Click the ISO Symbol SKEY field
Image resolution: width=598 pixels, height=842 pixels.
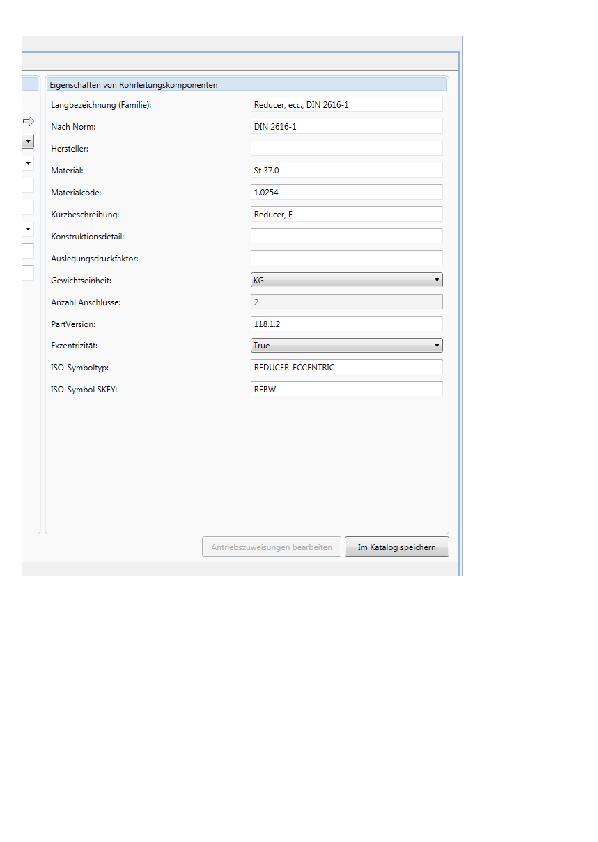tap(346, 389)
